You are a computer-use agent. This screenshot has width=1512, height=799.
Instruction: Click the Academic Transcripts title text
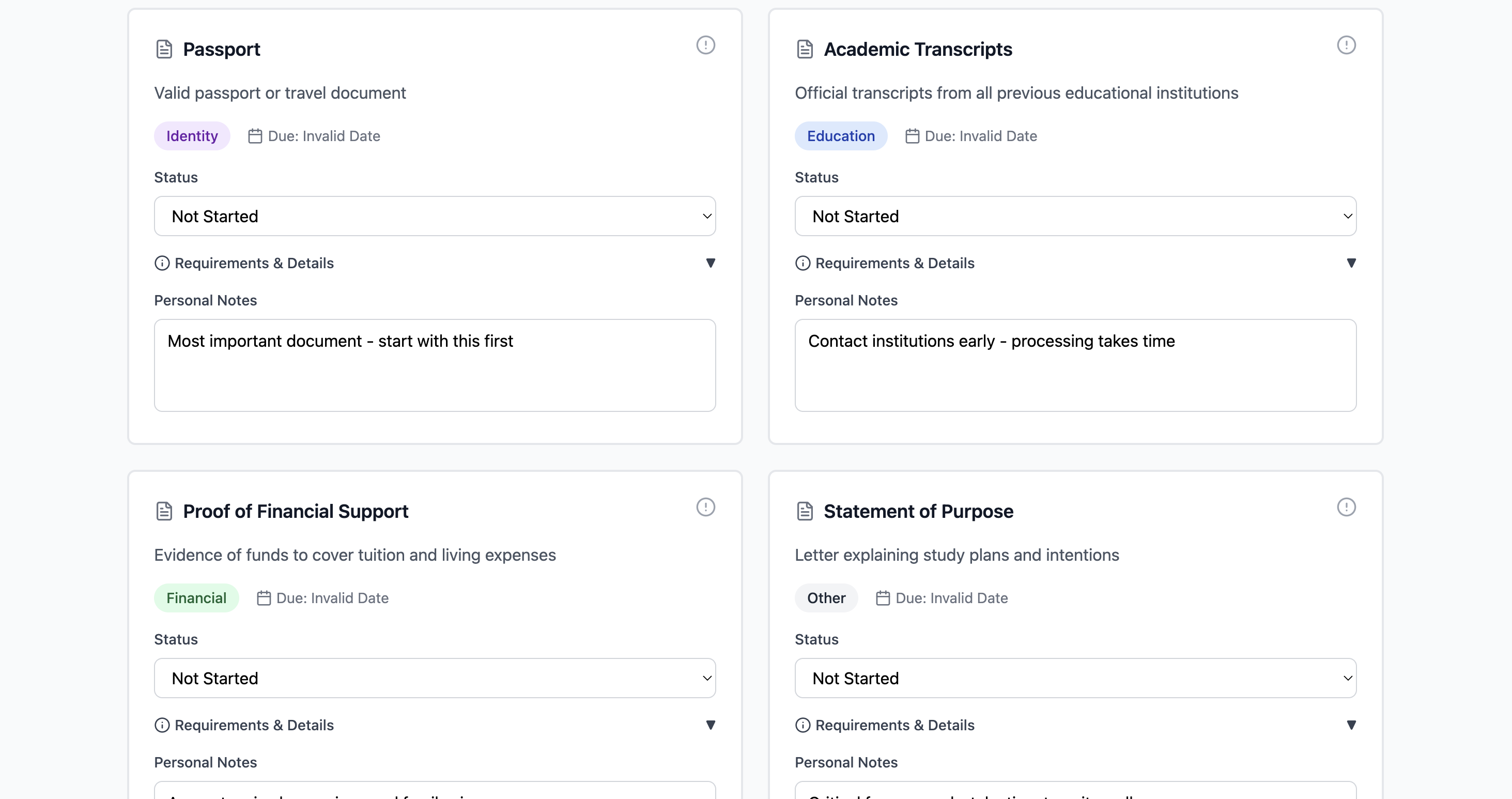click(x=918, y=49)
